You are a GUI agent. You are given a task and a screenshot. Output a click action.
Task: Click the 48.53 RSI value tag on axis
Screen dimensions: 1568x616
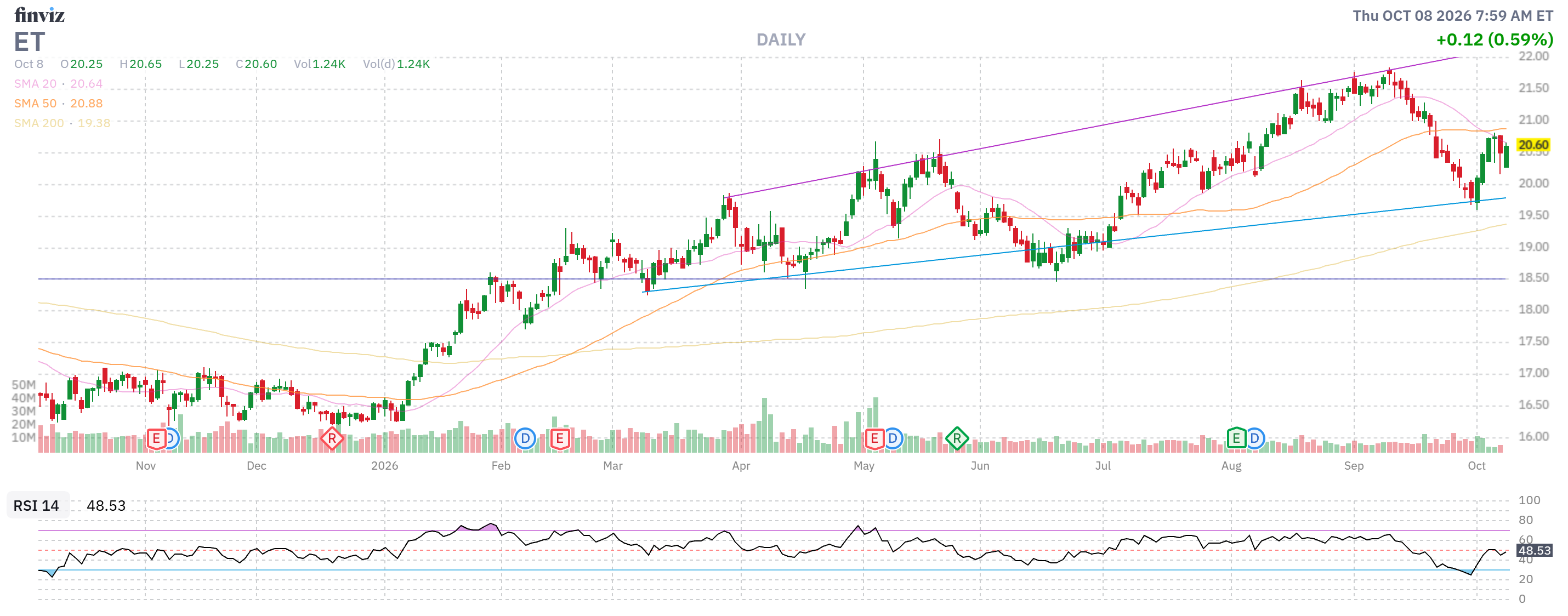(1535, 551)
